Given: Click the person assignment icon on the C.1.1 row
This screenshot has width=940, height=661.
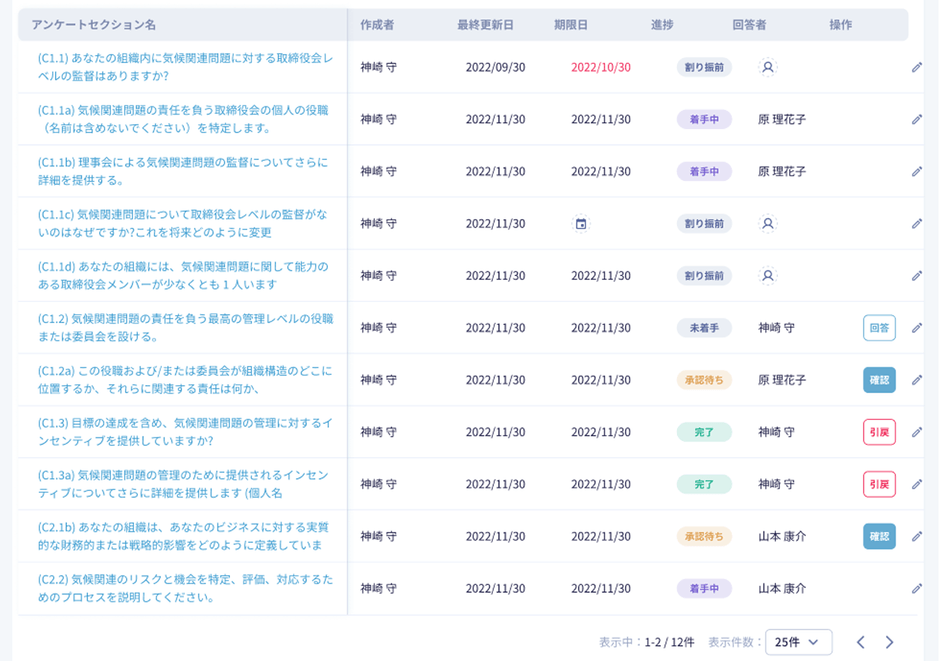Looking at the screenshot, I should point(766,68).
